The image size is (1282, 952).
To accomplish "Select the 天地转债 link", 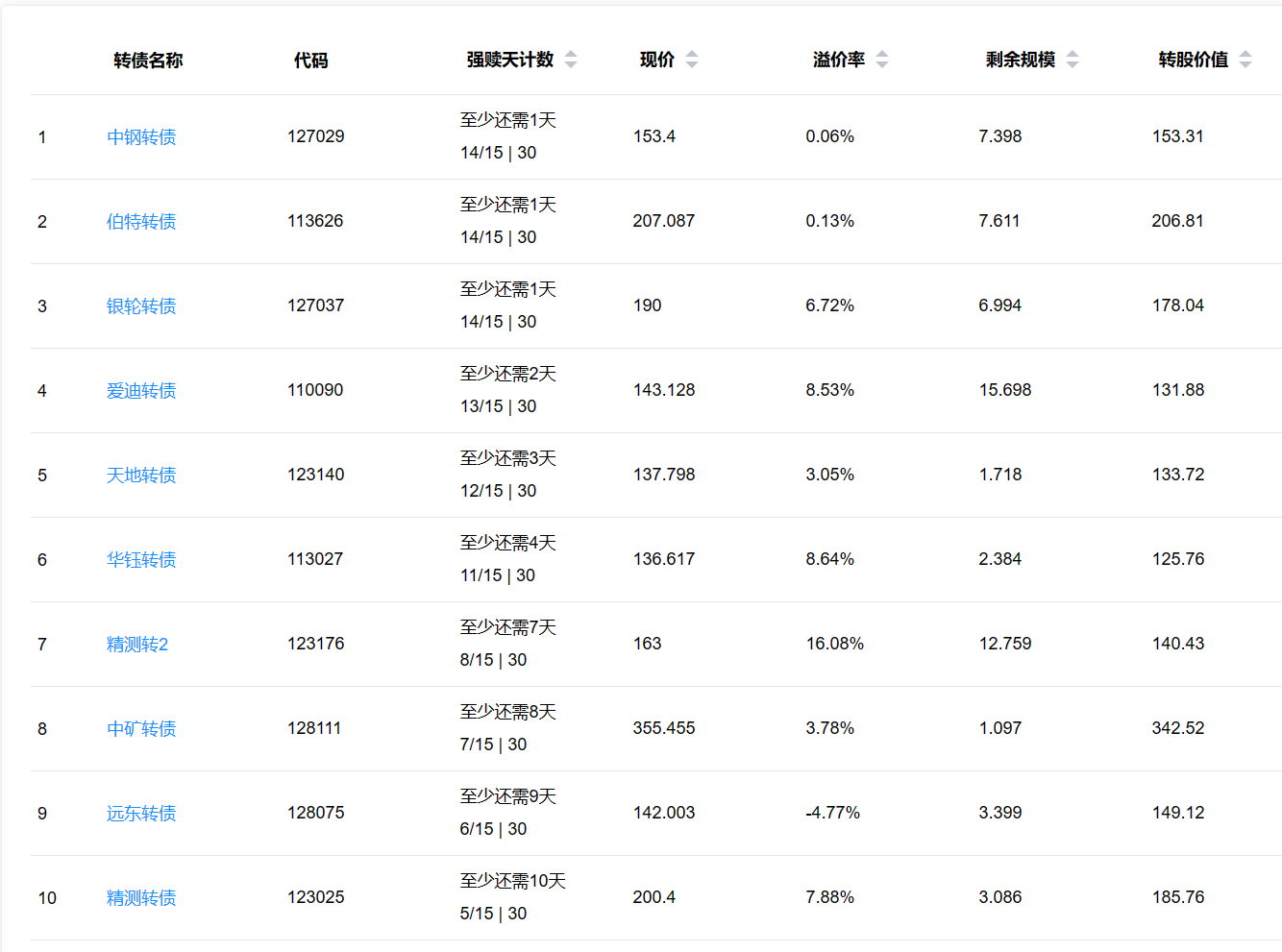I will (141, 476).
